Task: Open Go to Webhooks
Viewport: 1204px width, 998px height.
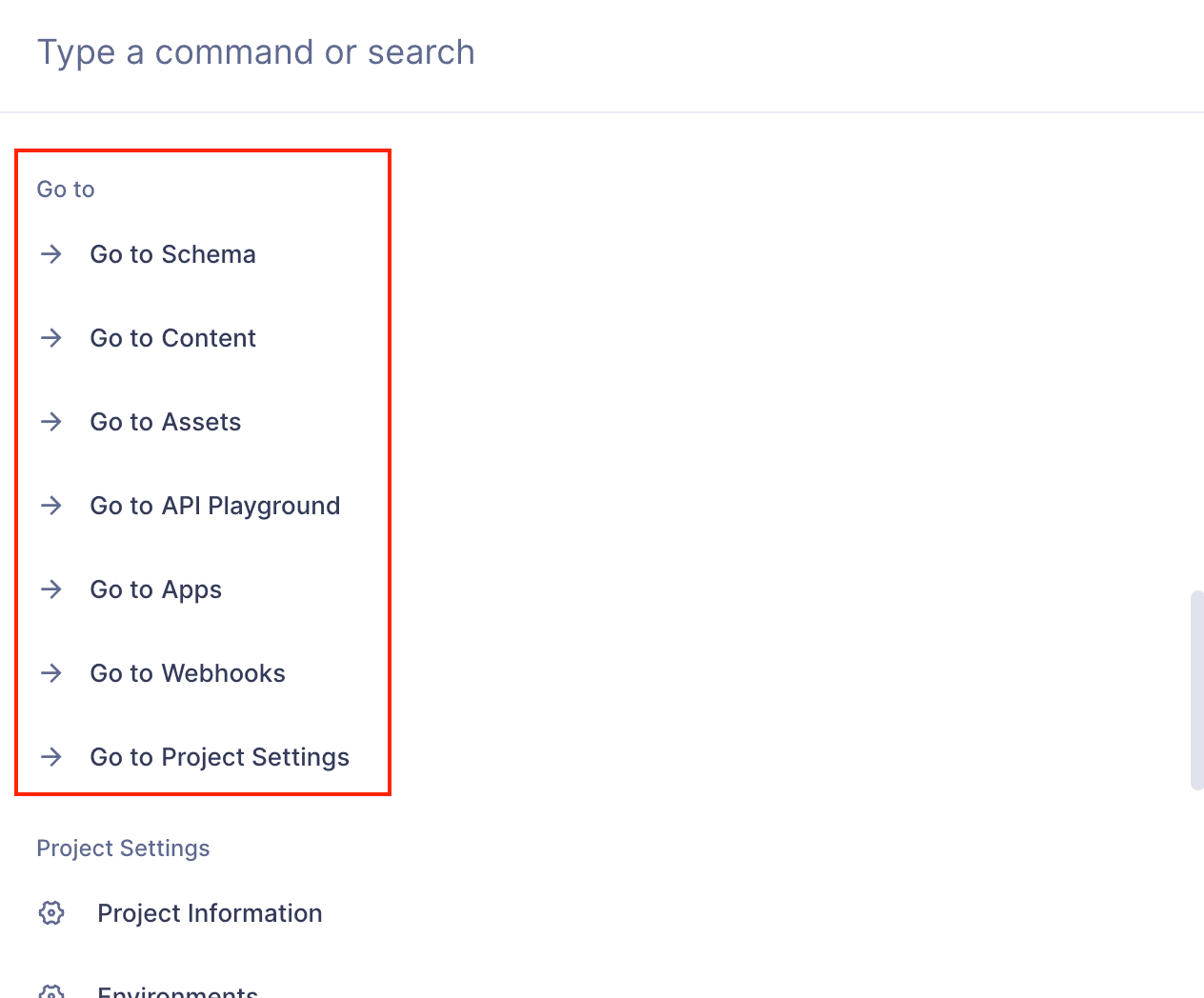Action: [x=187, y=672]
